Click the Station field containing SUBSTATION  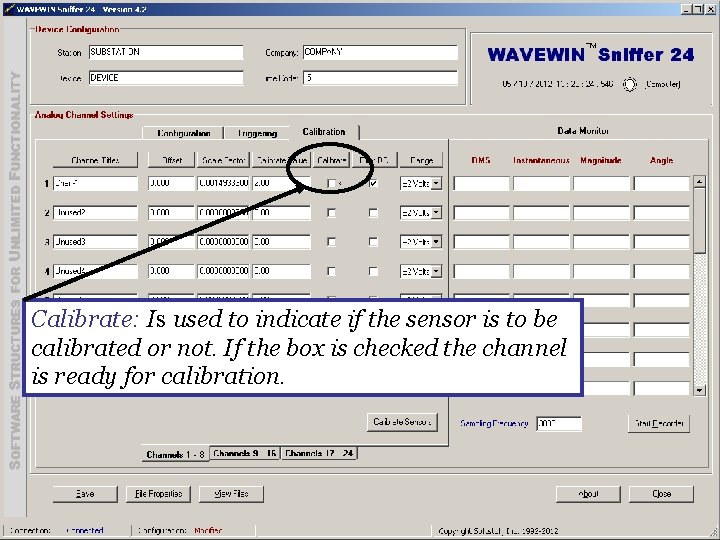[x=166, y=52]
